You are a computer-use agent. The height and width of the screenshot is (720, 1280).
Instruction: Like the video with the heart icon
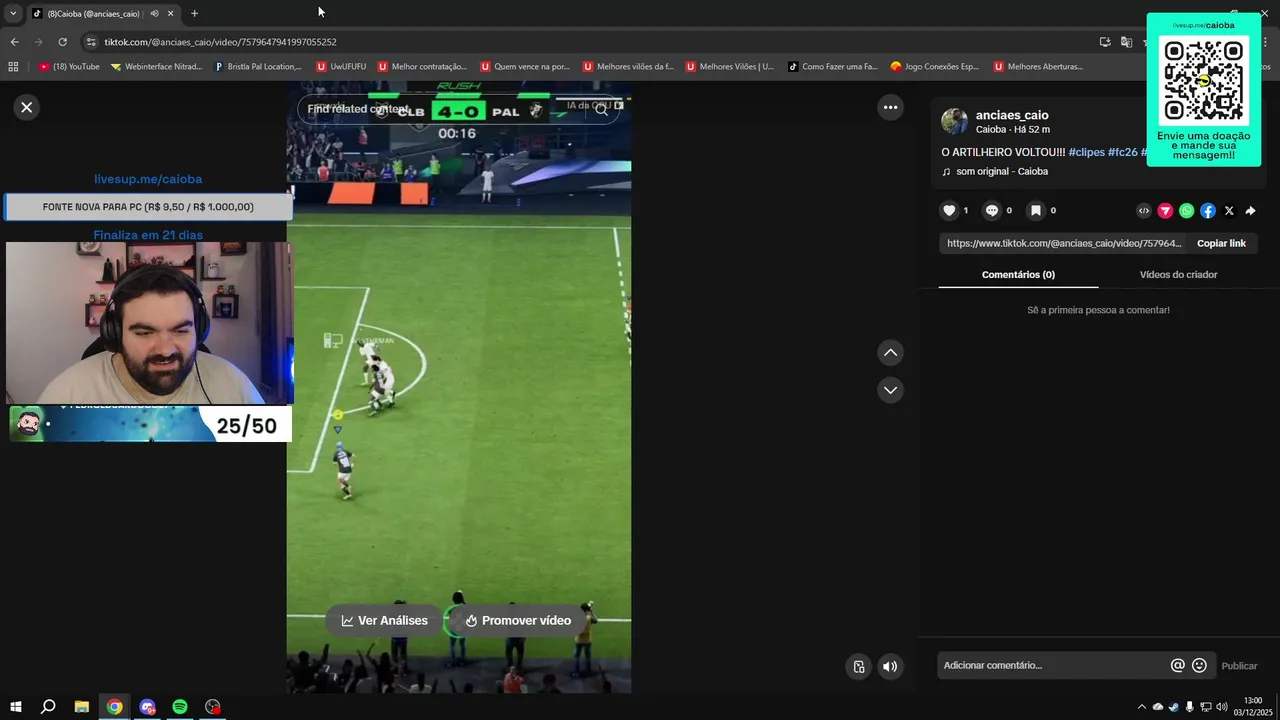click(x=949, y=210)
